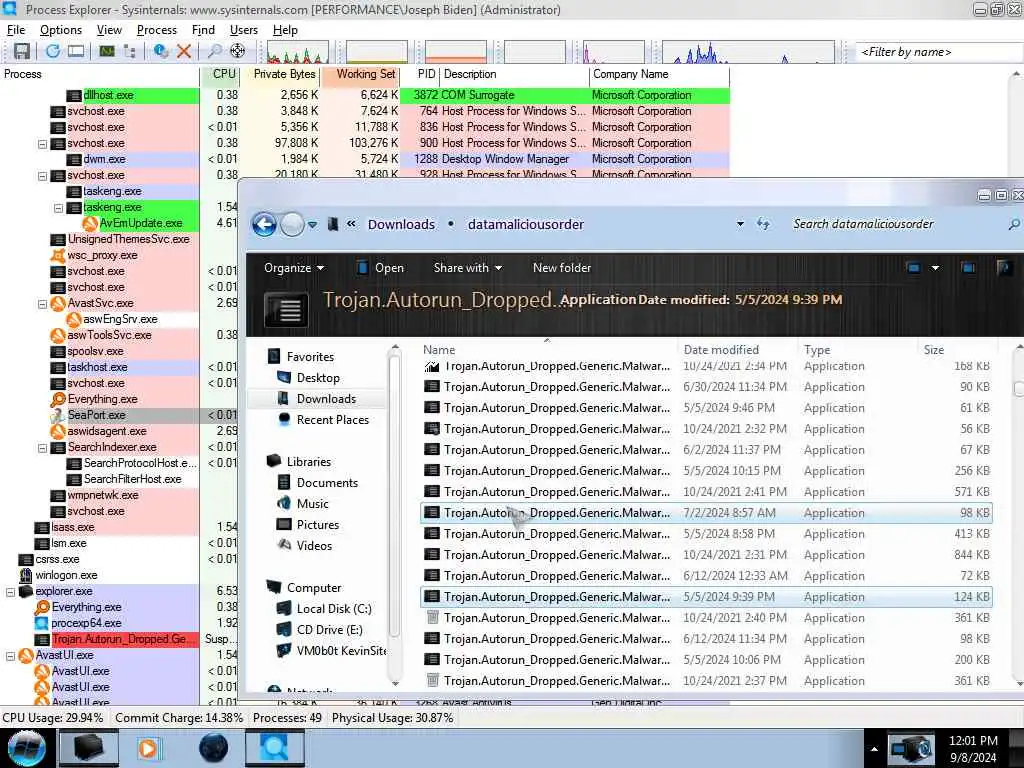Select procexp64.exe in process tree
The height and width of the screenshot is (768, 1024).
86,623
